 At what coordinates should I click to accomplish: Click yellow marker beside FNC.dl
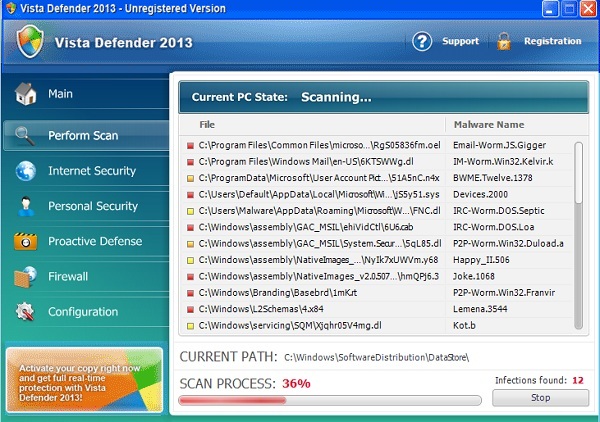tap(190, 211)
